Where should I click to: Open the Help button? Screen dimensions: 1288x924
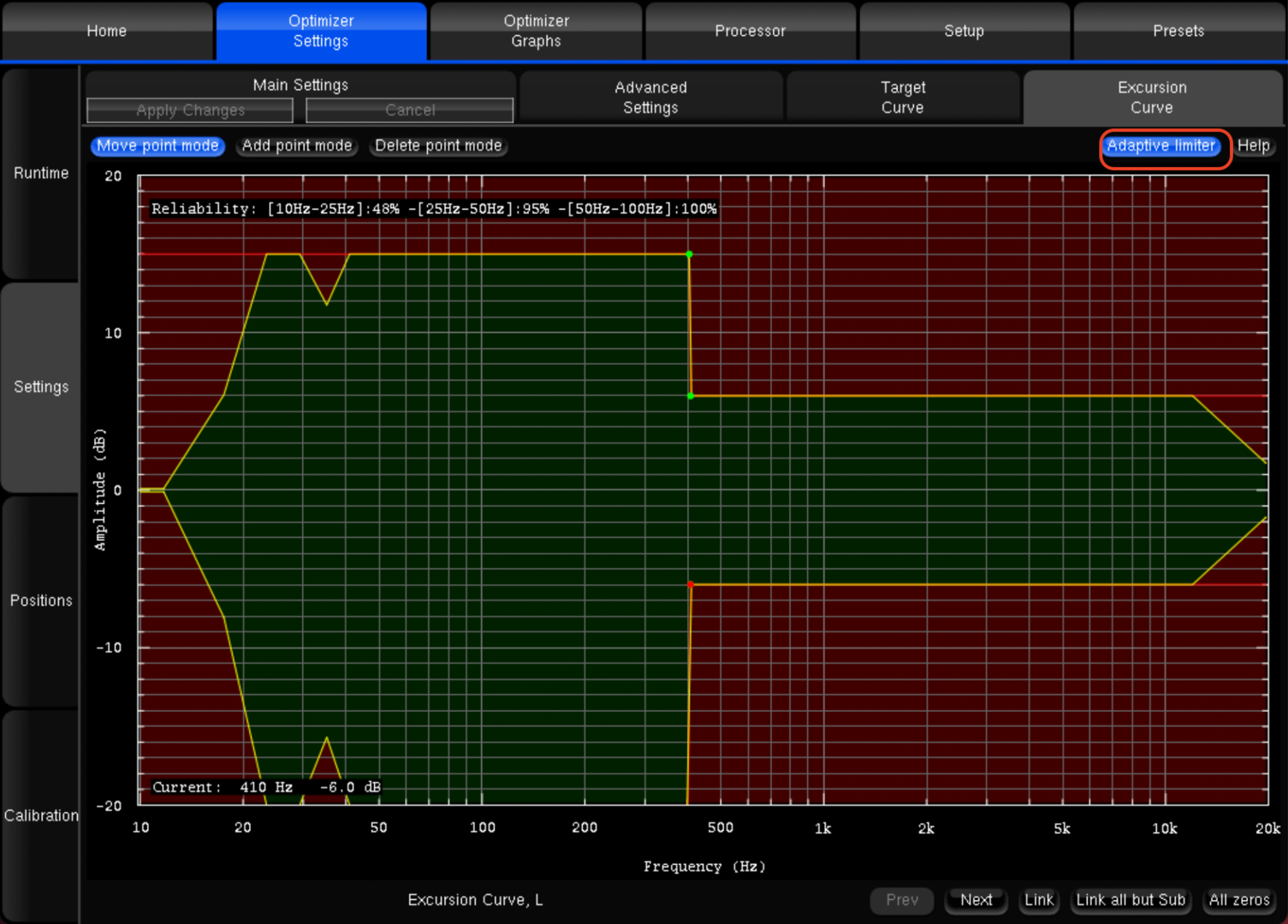click(1253, 146)
